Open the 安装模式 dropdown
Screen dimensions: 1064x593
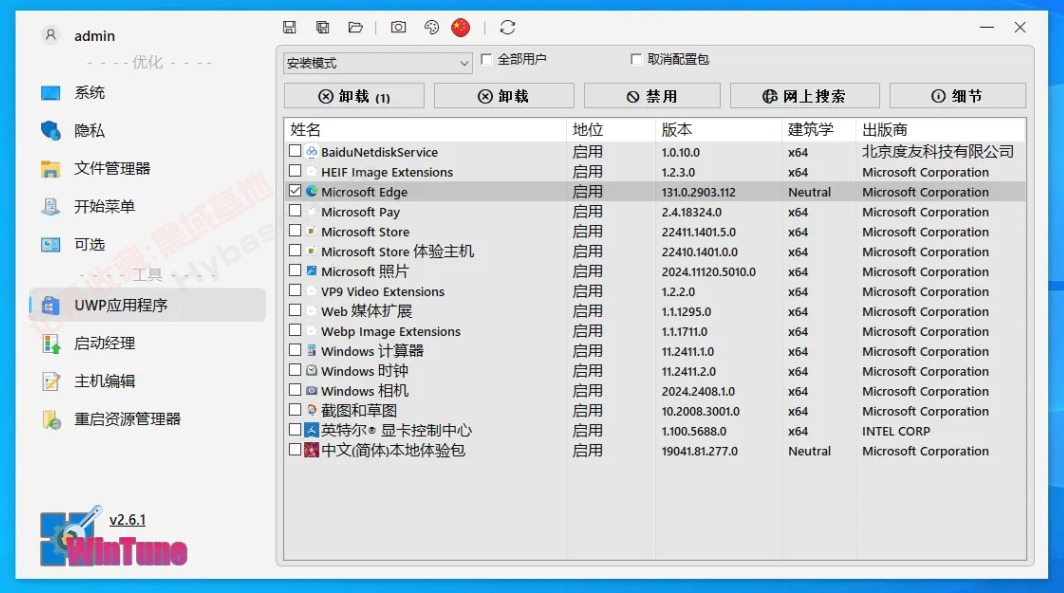[x=377, y=63]
